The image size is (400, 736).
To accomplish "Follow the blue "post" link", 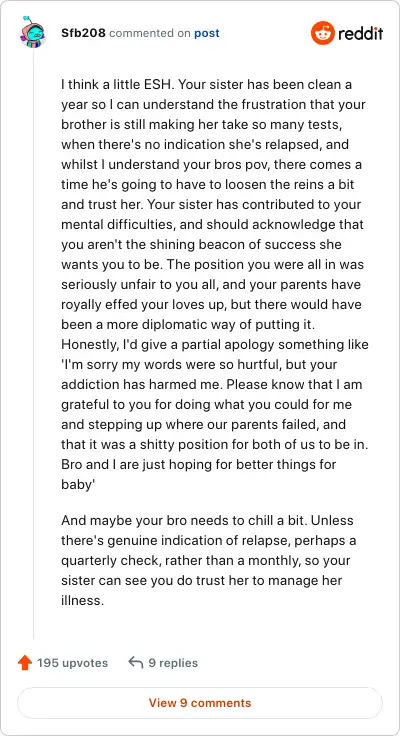I will point(207,33).
